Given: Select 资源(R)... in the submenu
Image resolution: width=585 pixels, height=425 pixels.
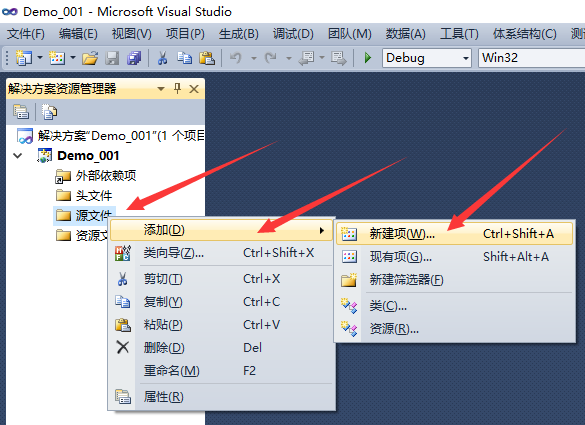Looking at the screenshot, I should (x=454, y=329).
